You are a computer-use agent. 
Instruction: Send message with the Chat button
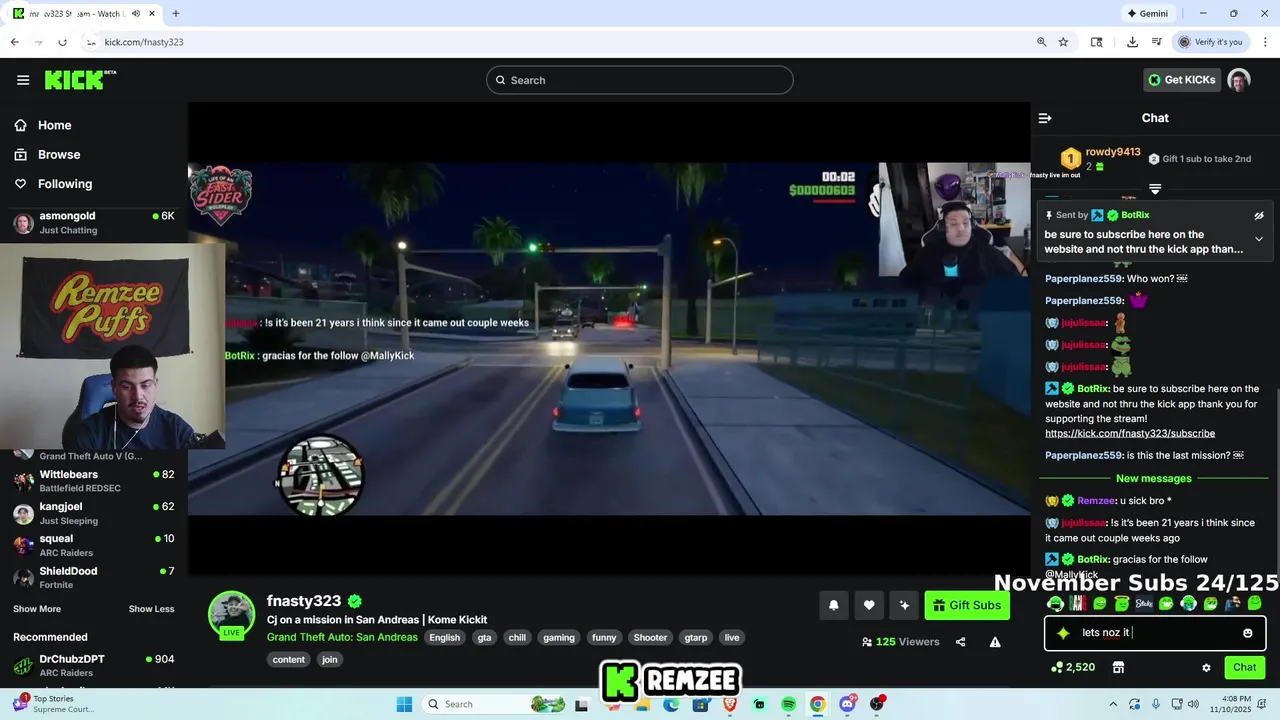click(1244, 667)
